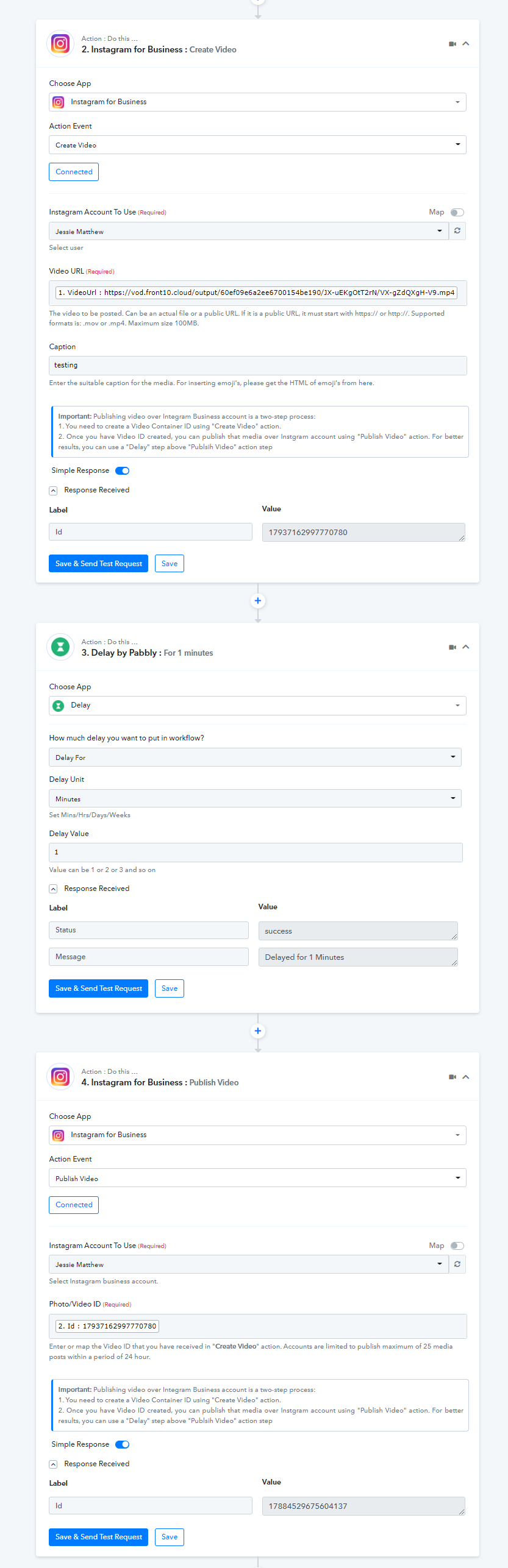Open Instagram account dropdown in step 2
This screenshot has width=508, height=1568.
(x=249, y=231)
